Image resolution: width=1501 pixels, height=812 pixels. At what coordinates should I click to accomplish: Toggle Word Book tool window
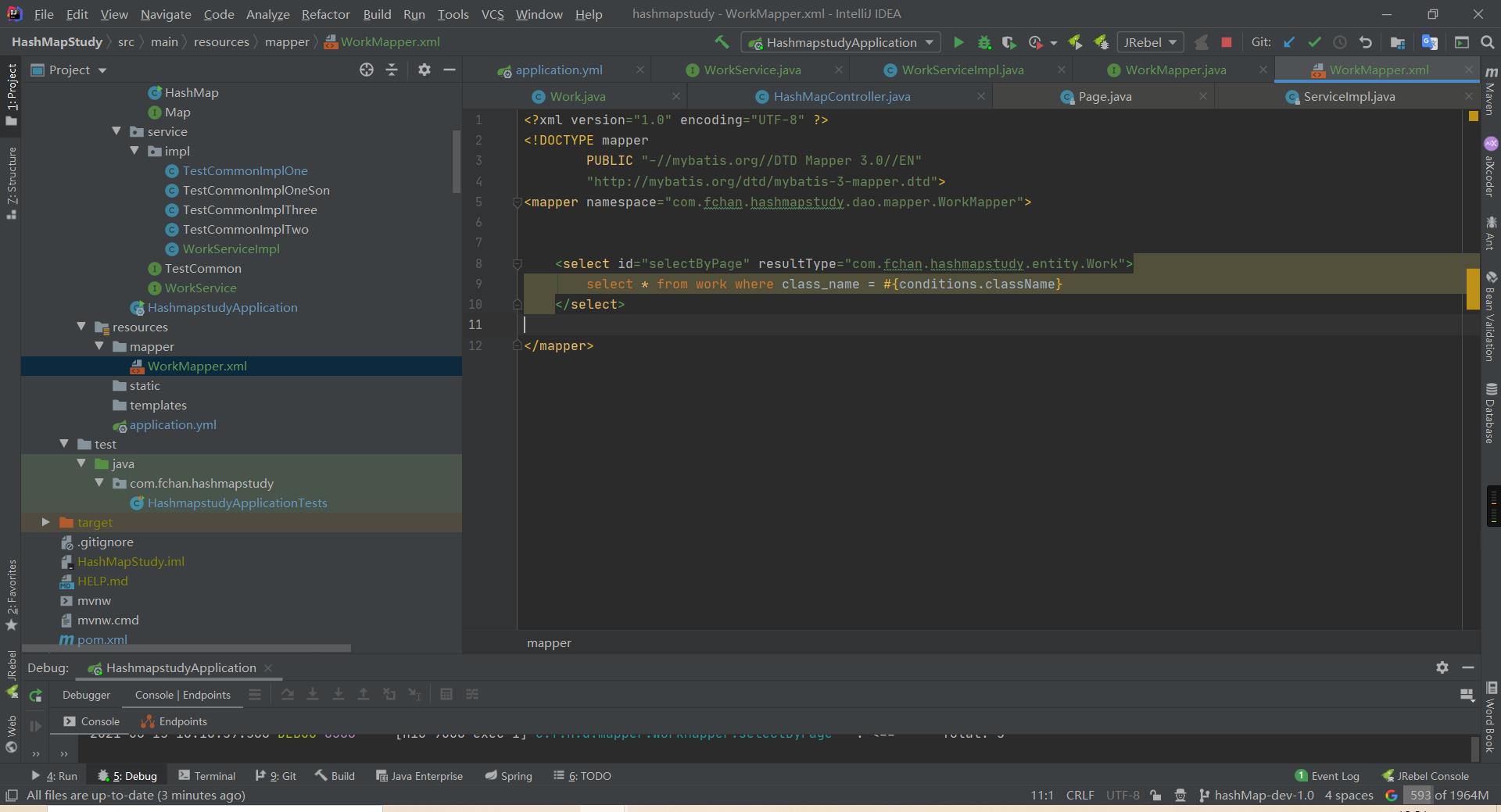tap(1490, 717)
